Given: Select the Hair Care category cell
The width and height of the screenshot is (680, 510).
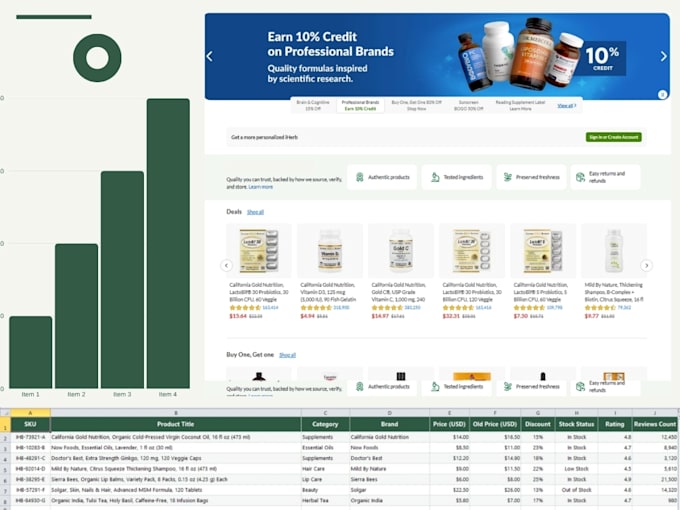Looking at the screenshot, I should [x=325, y=469].
